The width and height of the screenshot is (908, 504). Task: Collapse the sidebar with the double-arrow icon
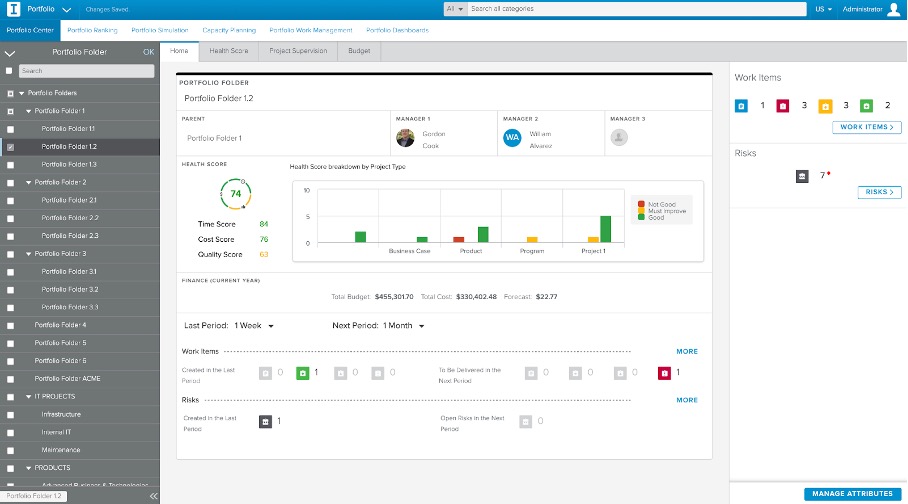pos(153,496)
